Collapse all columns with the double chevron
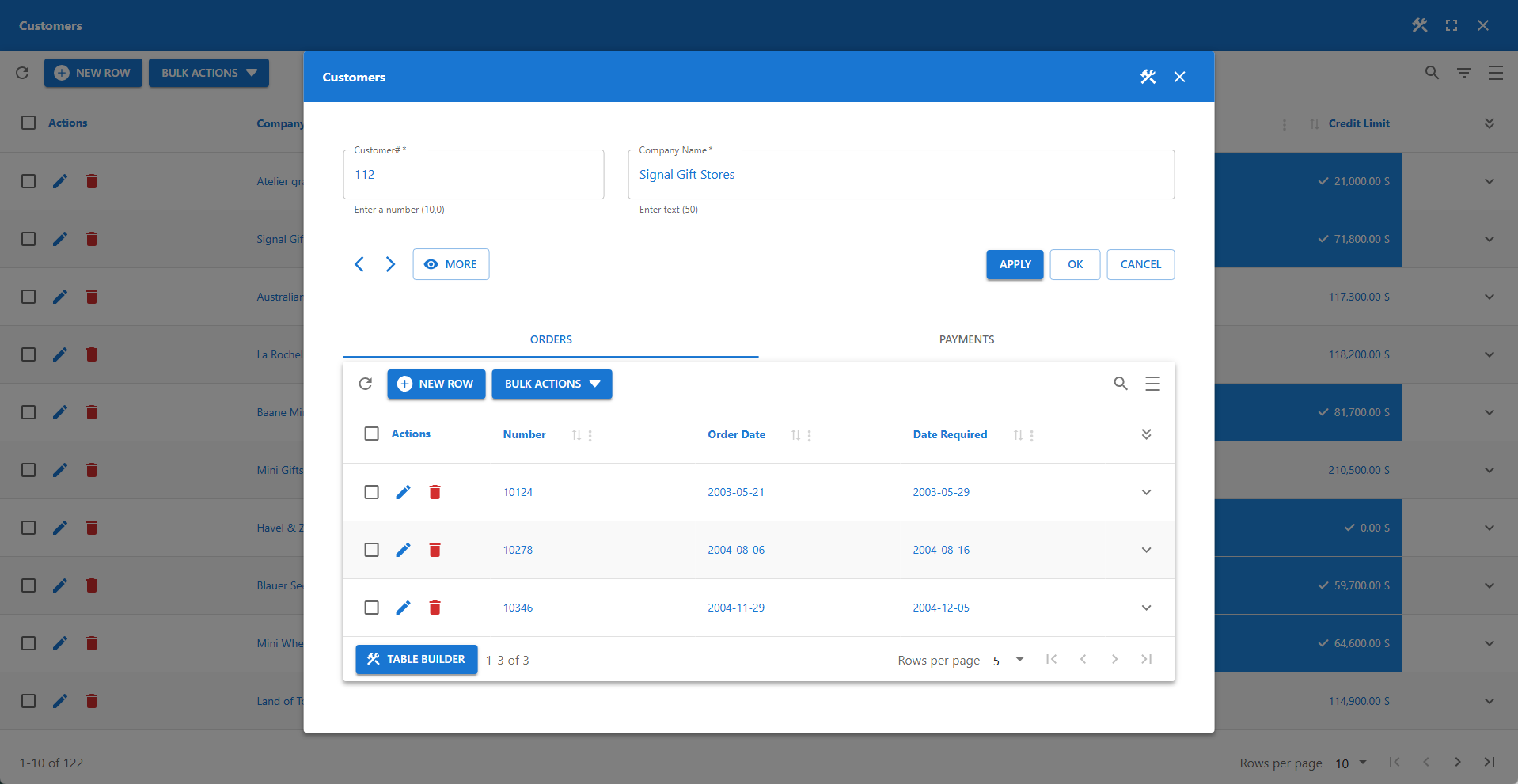The height and width of the screenshot is (784, 1518). (x=1146, y=434)
